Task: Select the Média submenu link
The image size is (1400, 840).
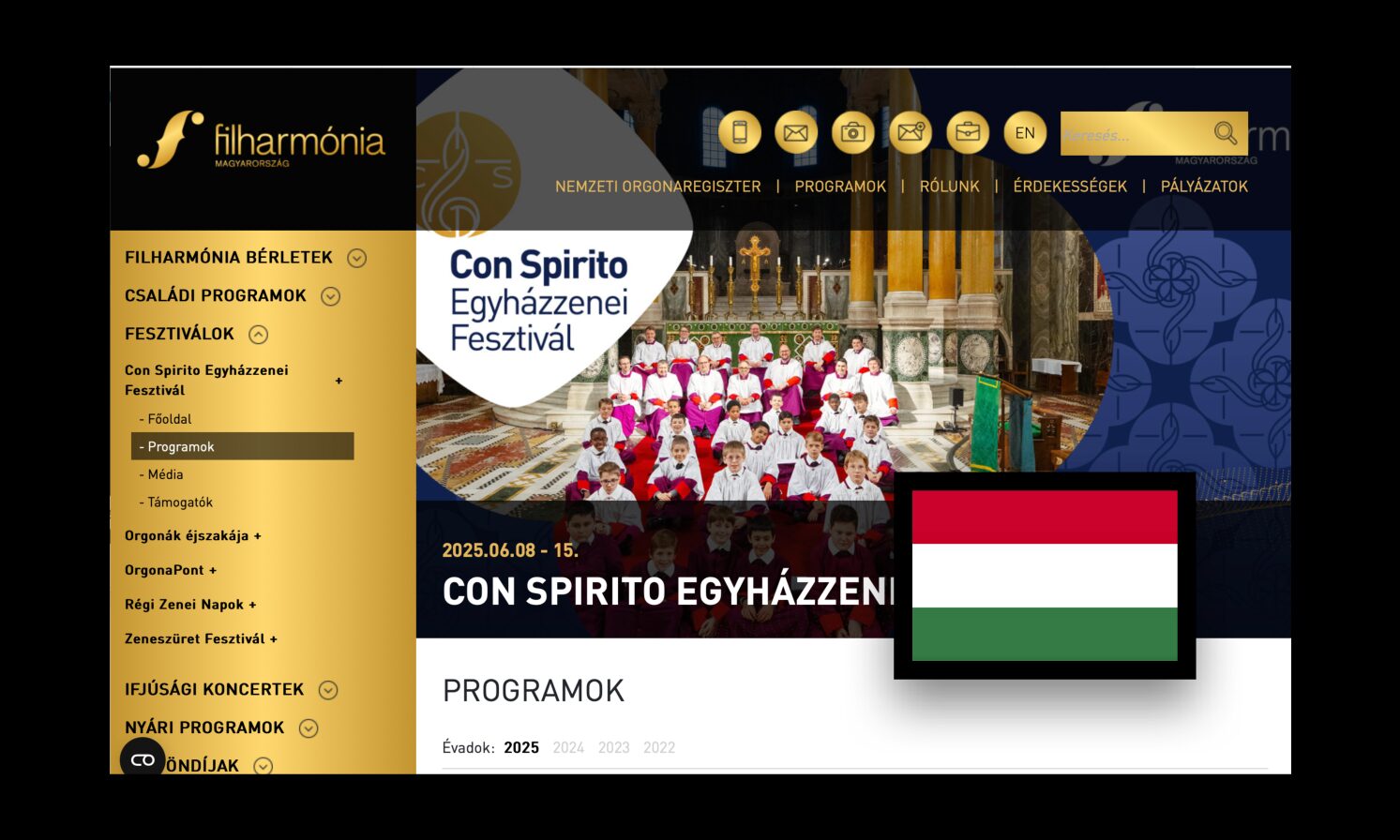Action: click(x=161, y=474)
